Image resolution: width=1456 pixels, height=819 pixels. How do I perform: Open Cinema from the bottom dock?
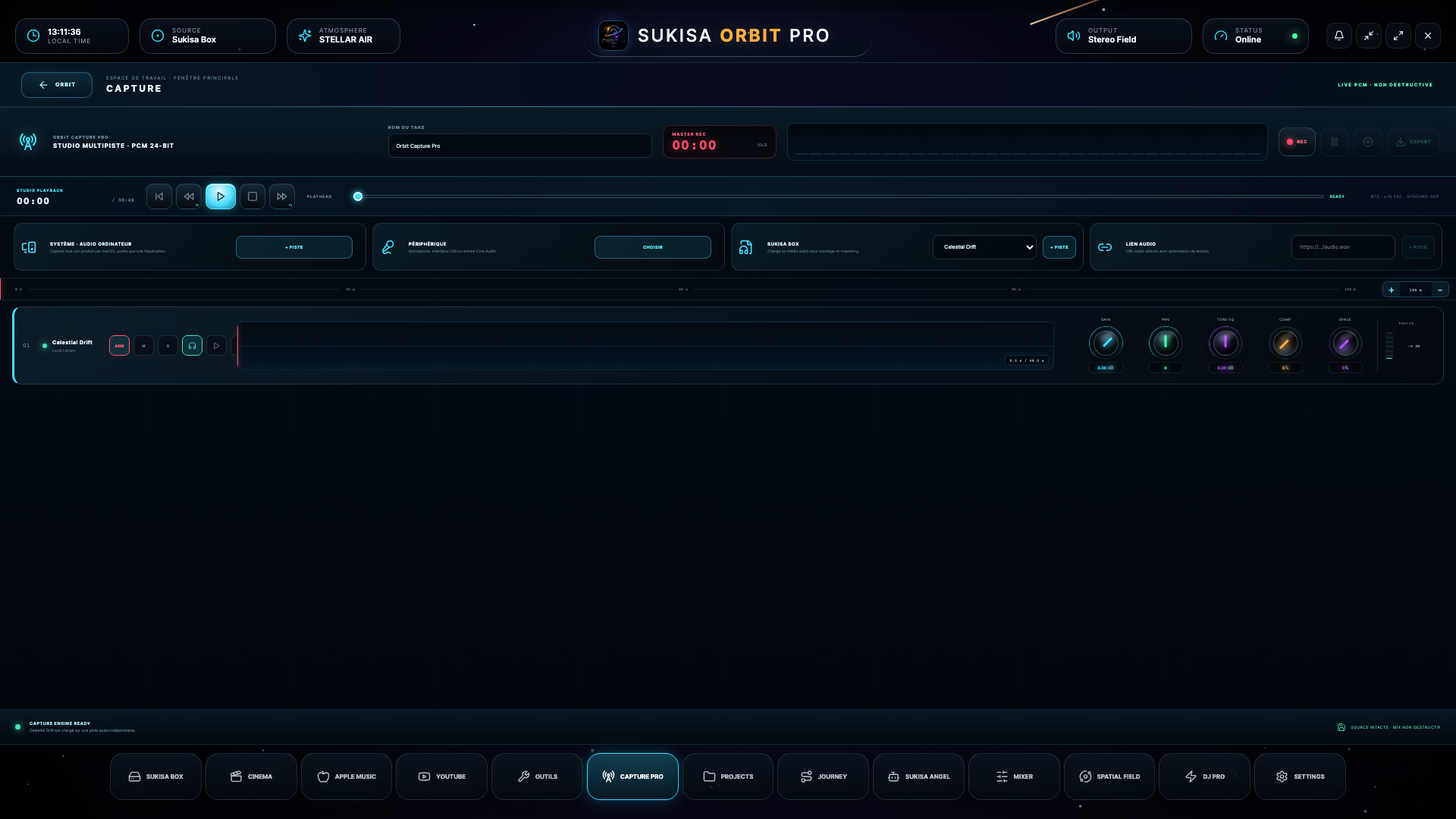251,777
